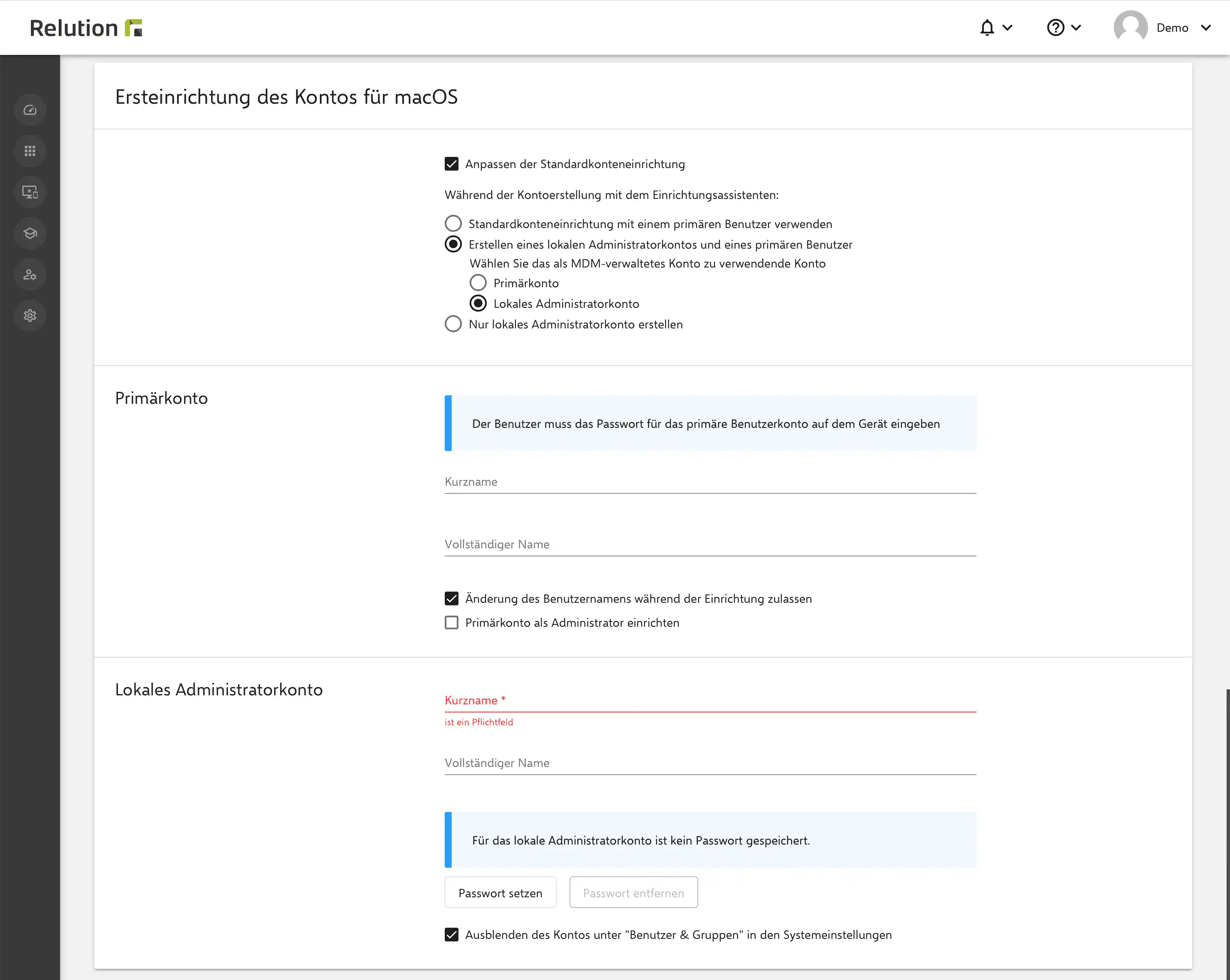Uncheck Anpassen der Standardkonteneinrichtung

click(451, 164)
